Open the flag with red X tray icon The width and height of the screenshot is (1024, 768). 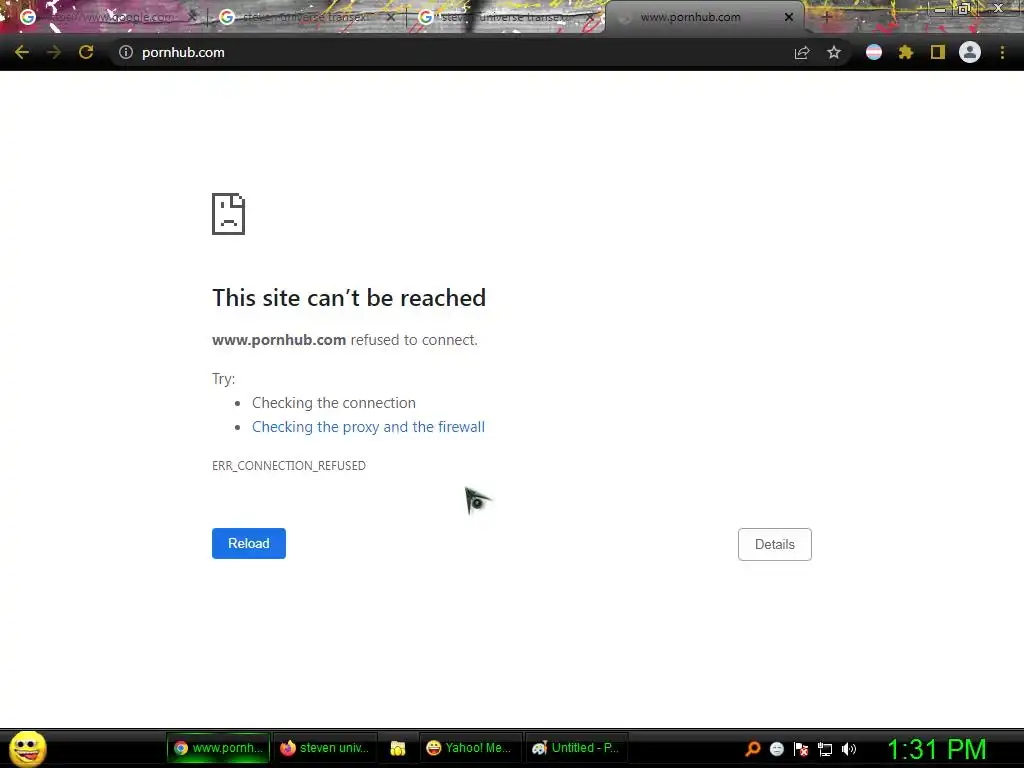[x=801, y=749]
